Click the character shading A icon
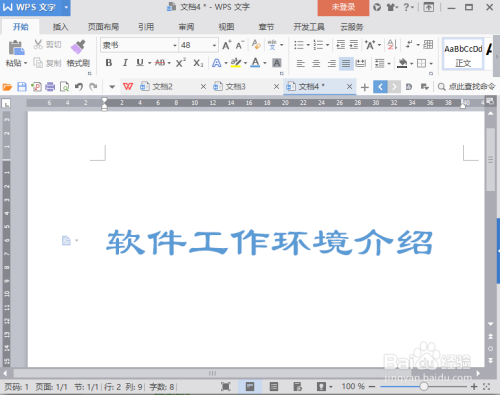Viewport: 500px width, 395px height. click(x=277, y=63)
